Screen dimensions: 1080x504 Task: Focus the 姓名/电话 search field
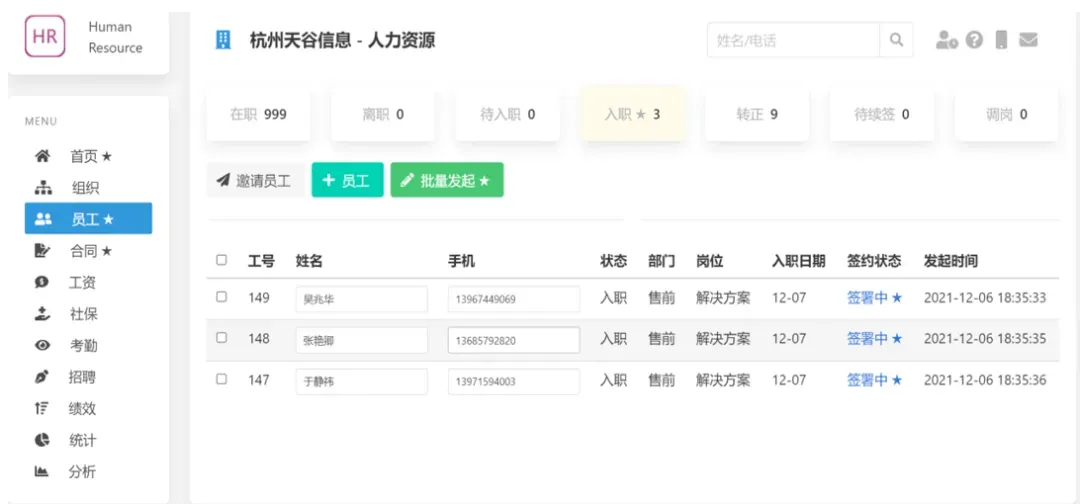(x=793, y=40)
